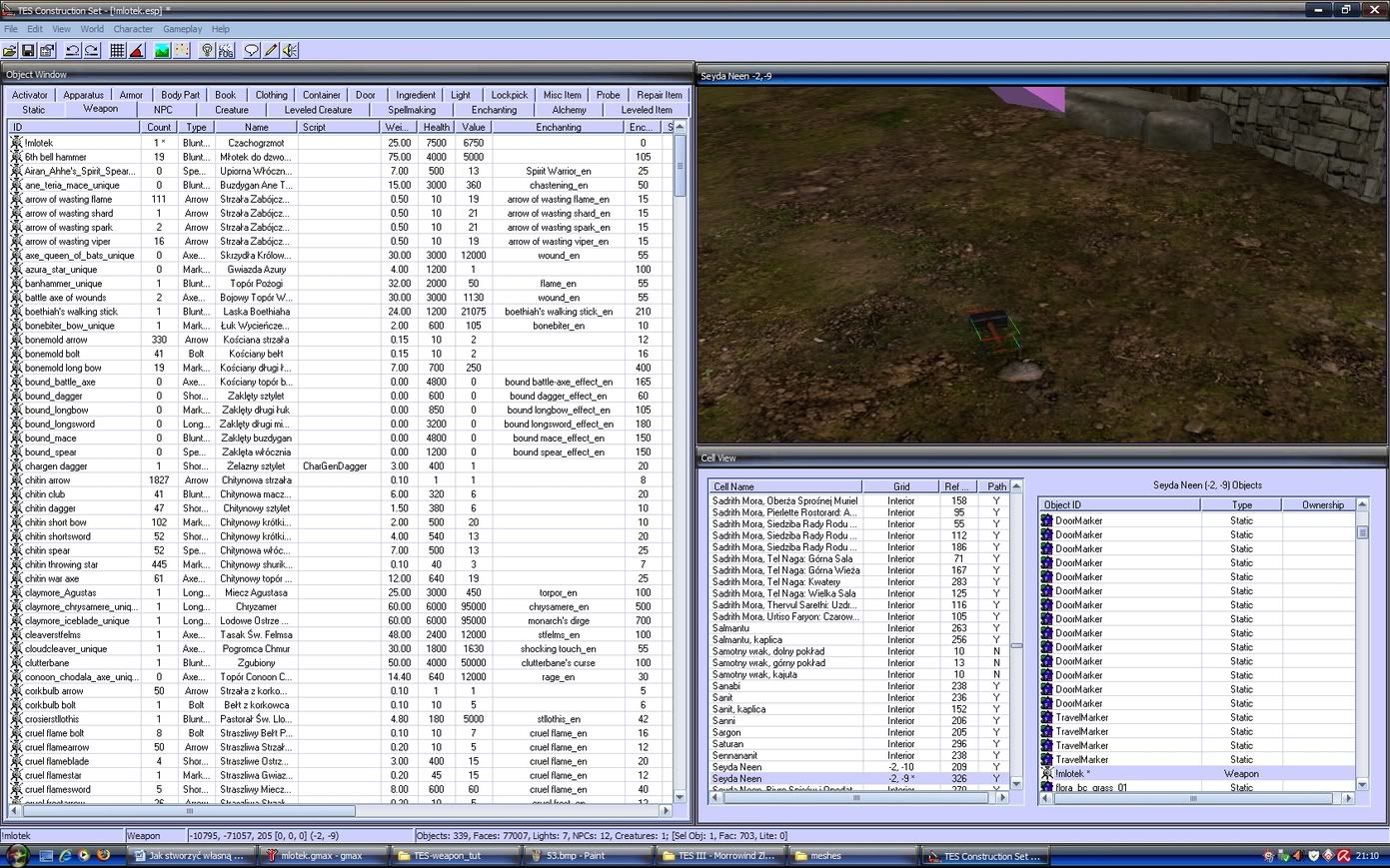Switch to the Clothing tab

271,95
